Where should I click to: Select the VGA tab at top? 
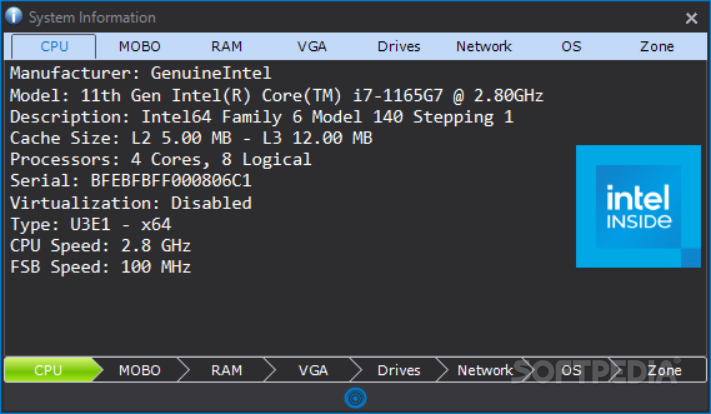click(312, 46)
